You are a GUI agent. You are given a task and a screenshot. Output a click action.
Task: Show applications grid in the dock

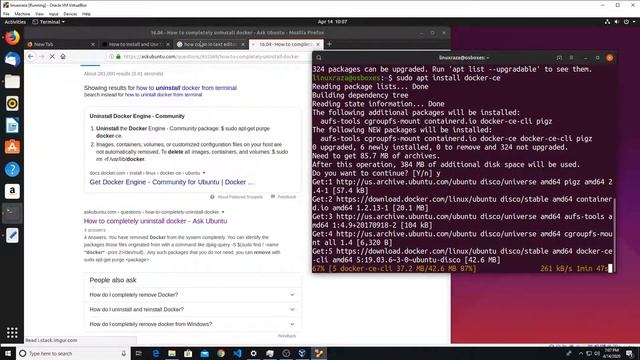pos(12,333)
